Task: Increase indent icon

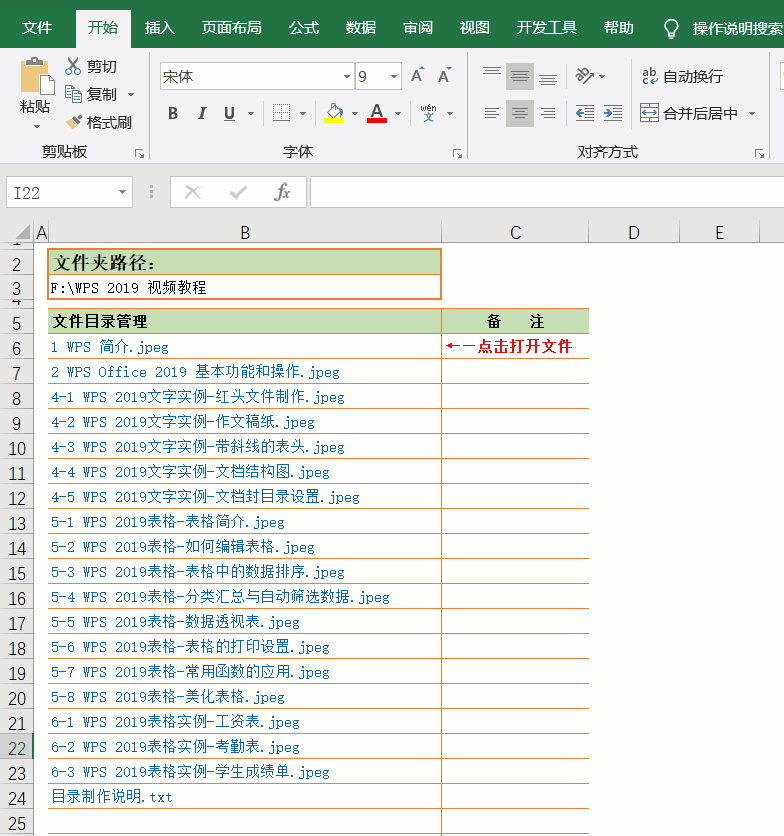Action: tap(613, 113)
